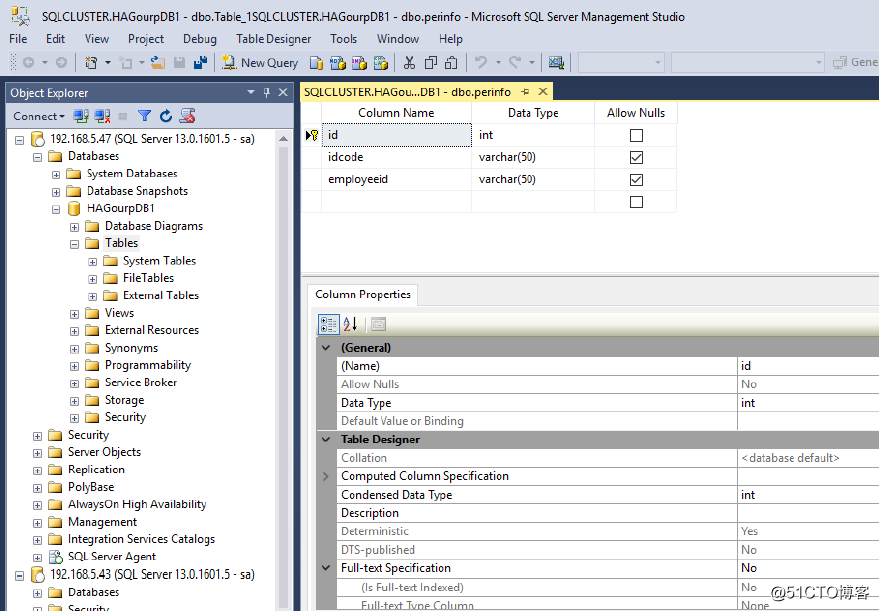Image resolution: width=879 pixels, height=611 pixels.
Task: Expand the System Databases folder
Action: [56, 174]
